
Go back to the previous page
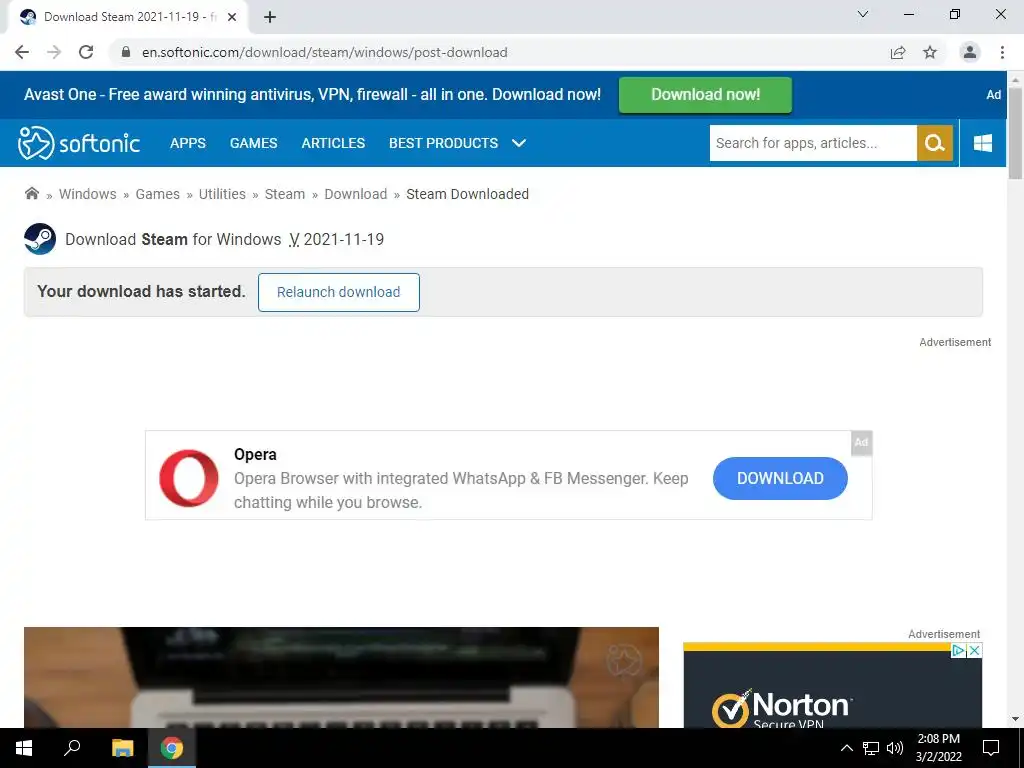click(22, 52)
